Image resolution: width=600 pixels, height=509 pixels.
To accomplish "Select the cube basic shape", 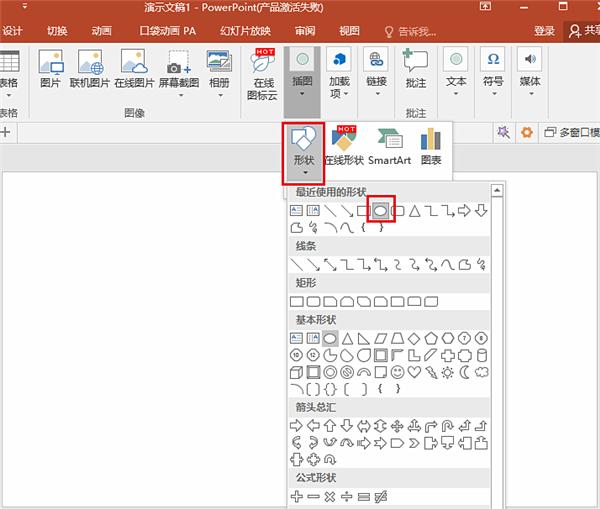I will pos(297,372).
